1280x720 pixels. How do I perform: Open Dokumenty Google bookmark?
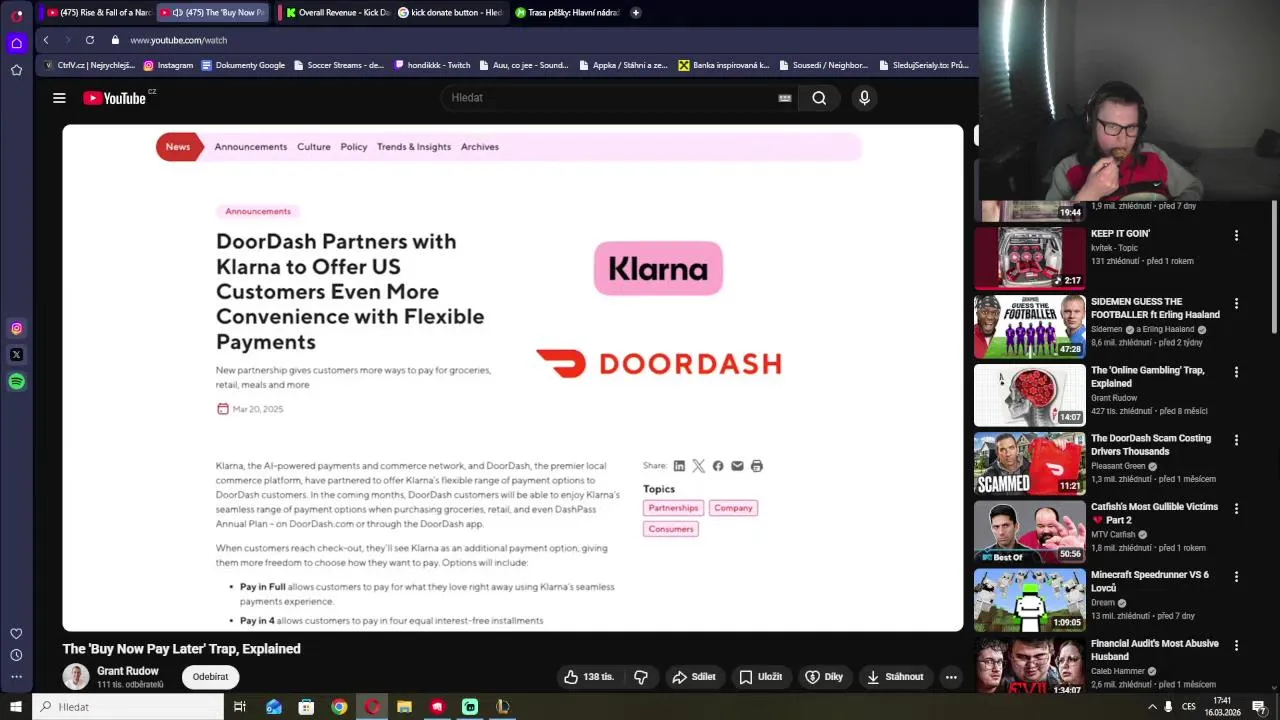pos(243,65)
